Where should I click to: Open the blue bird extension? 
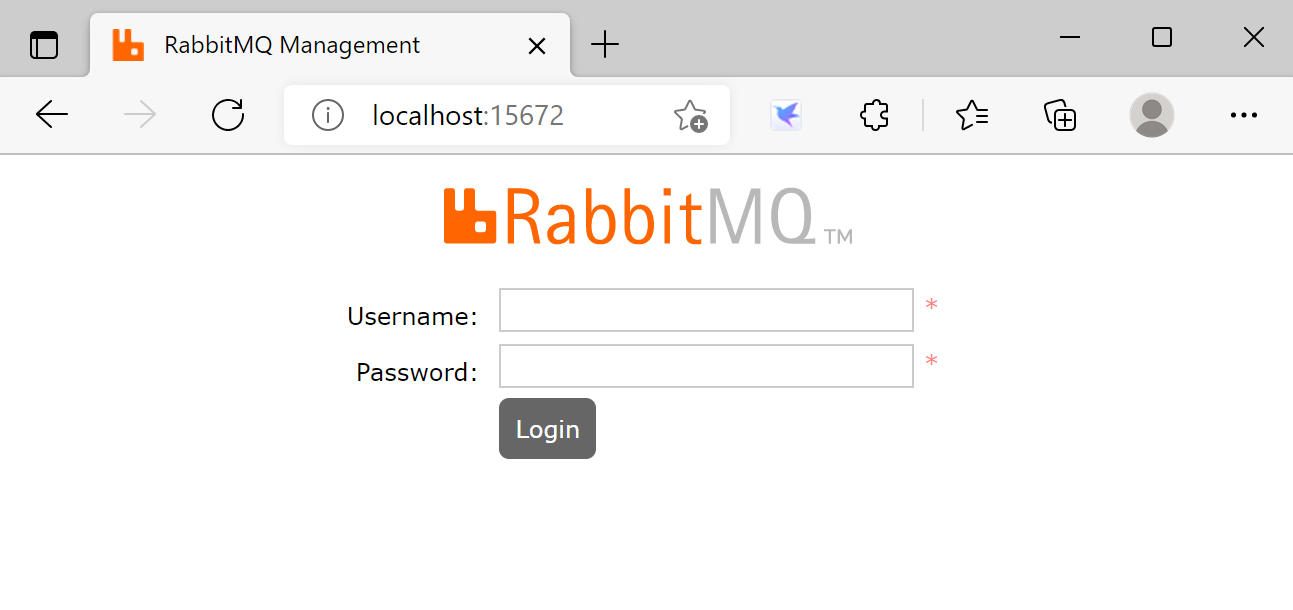[786, 114]
